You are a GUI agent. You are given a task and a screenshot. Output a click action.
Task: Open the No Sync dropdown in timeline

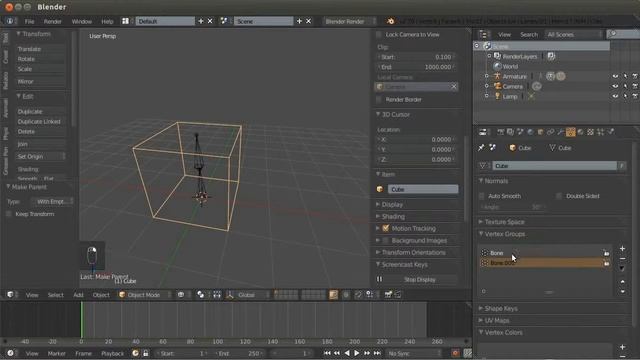(414, 353)
